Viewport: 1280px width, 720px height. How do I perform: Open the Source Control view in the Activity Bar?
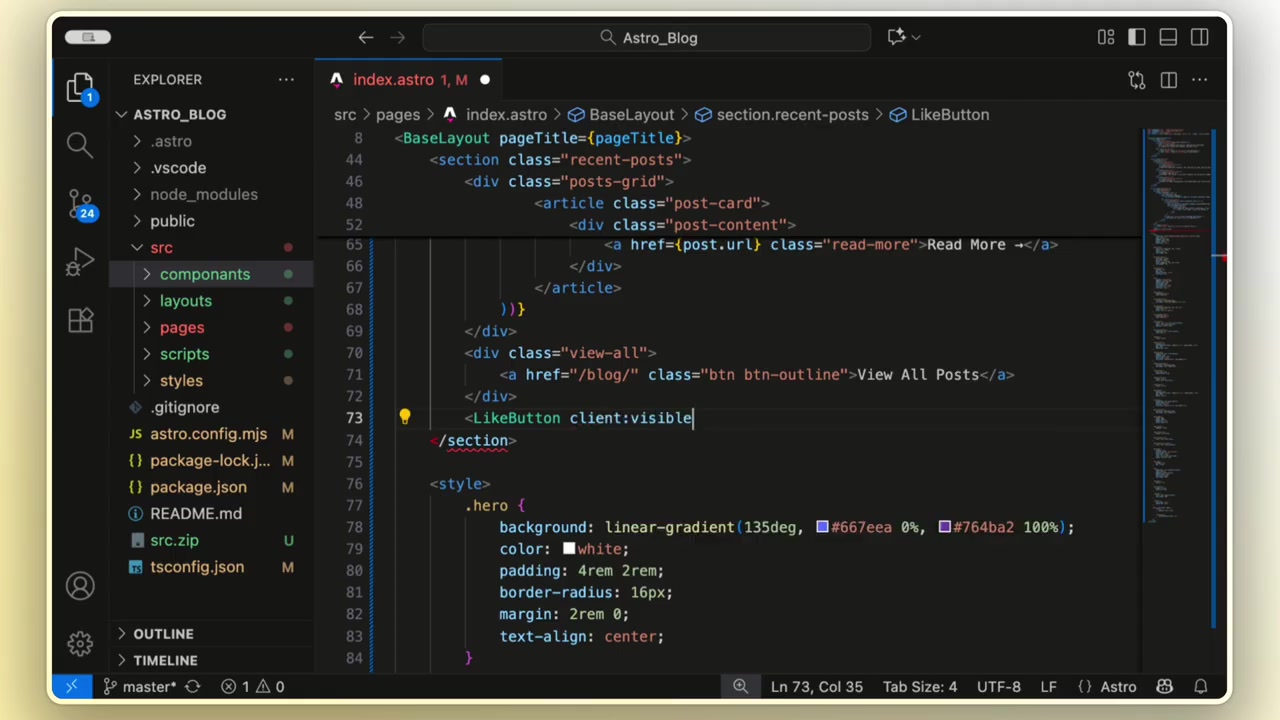(x=80, y=204)
